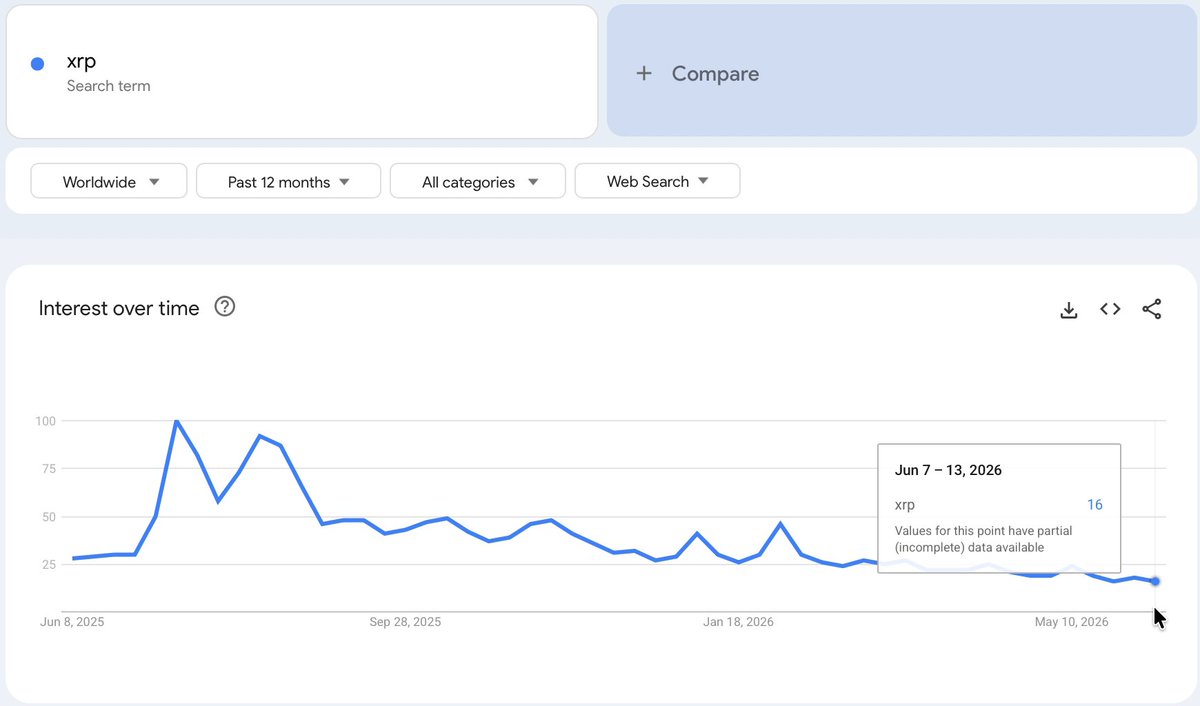
Task: Click the Interest over time heading
Action: pos(119,308)
